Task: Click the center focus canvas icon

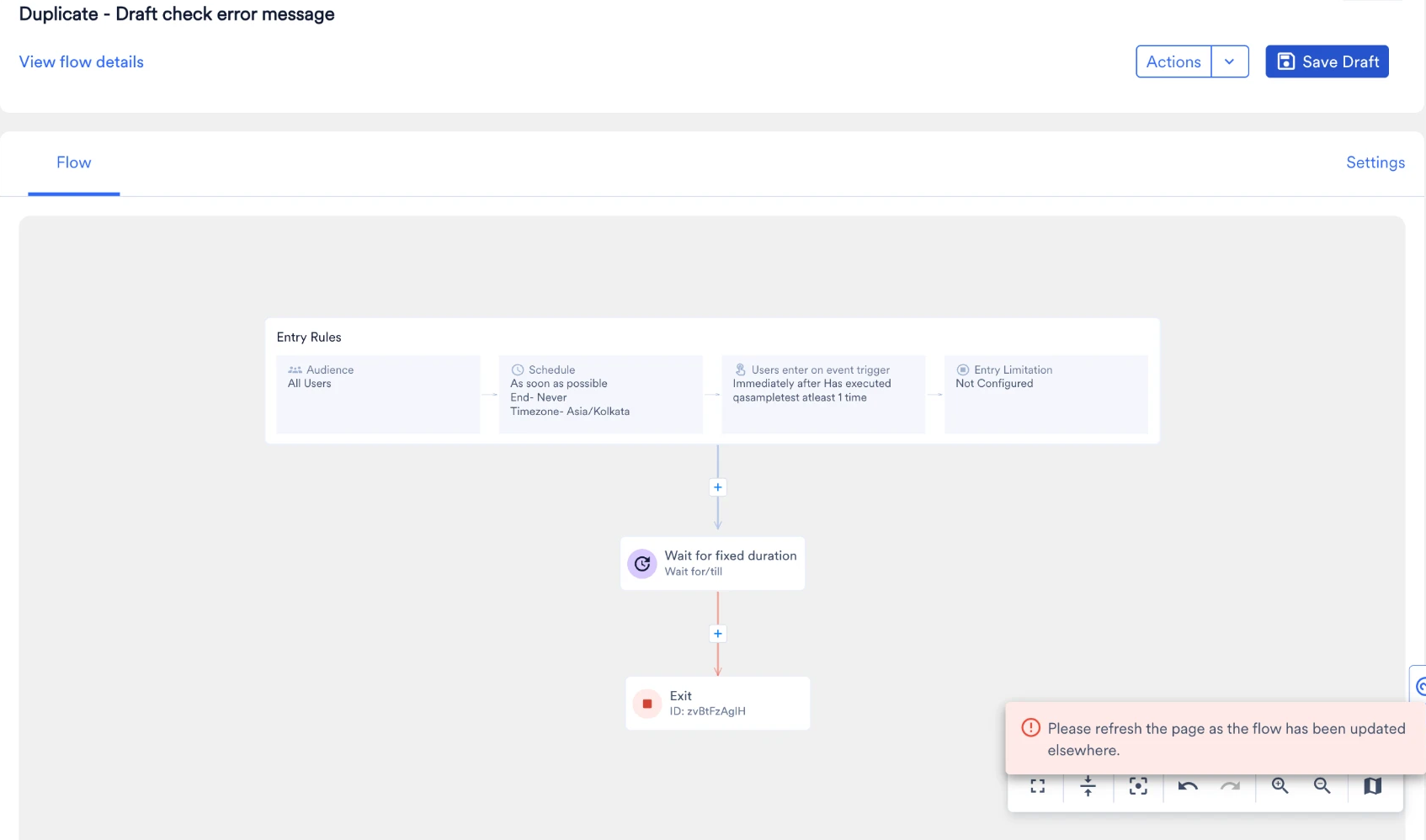Action: [1138, 786]
